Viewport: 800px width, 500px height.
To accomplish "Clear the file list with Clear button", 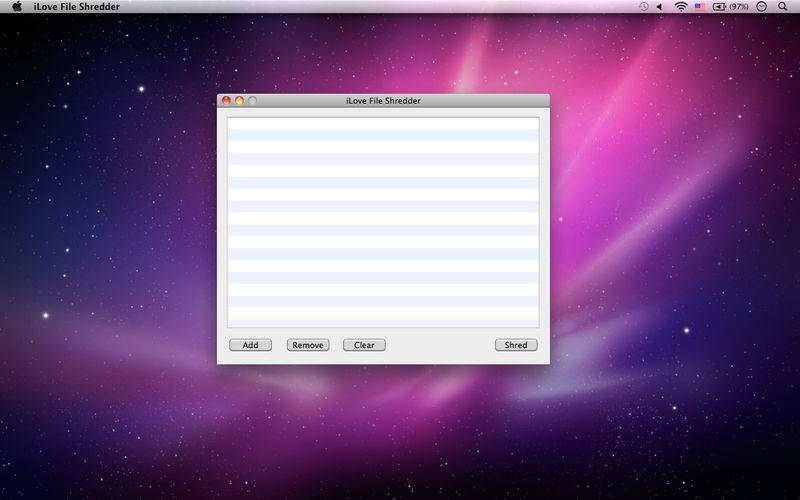I will pos(364,345).
